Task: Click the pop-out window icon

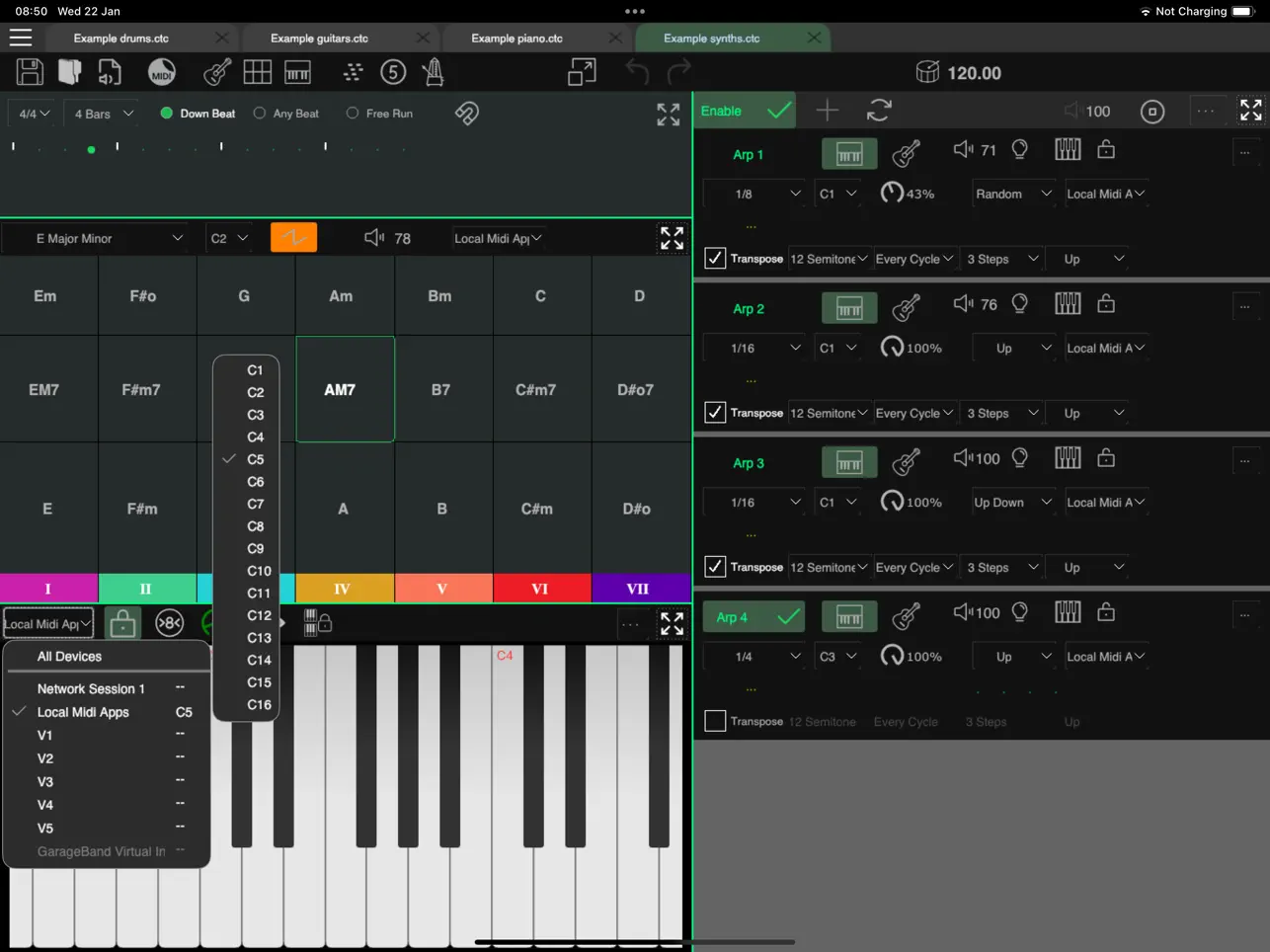Action: tap(582, 72)
